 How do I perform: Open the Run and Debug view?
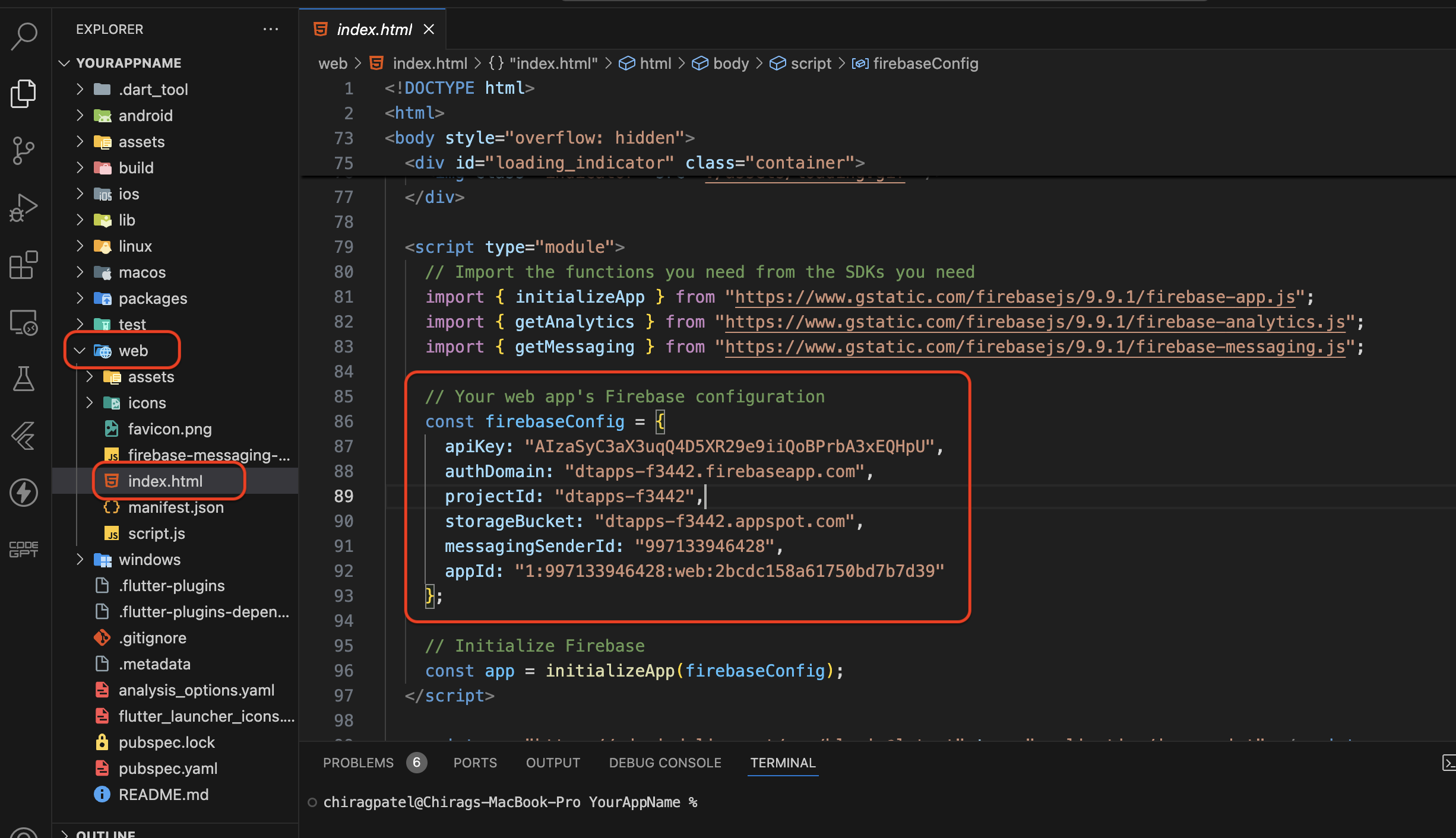(24, 208)
